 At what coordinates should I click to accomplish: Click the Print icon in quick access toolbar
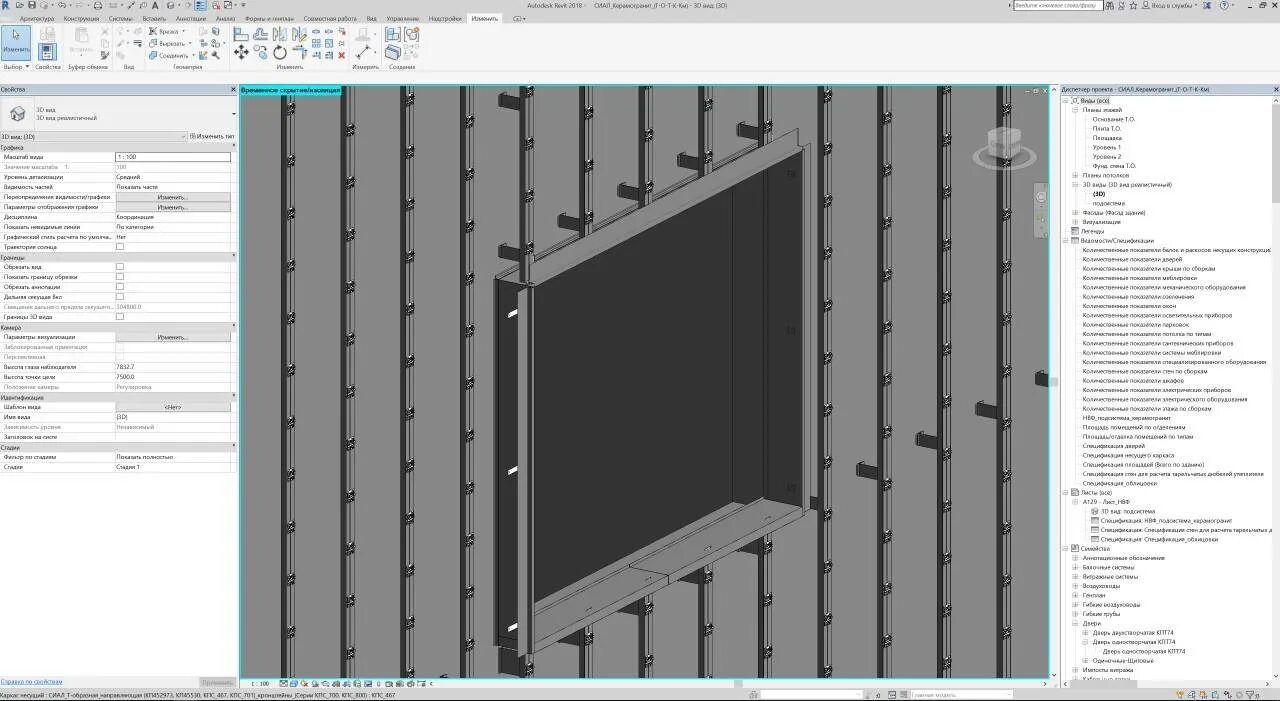pos(98,5)
